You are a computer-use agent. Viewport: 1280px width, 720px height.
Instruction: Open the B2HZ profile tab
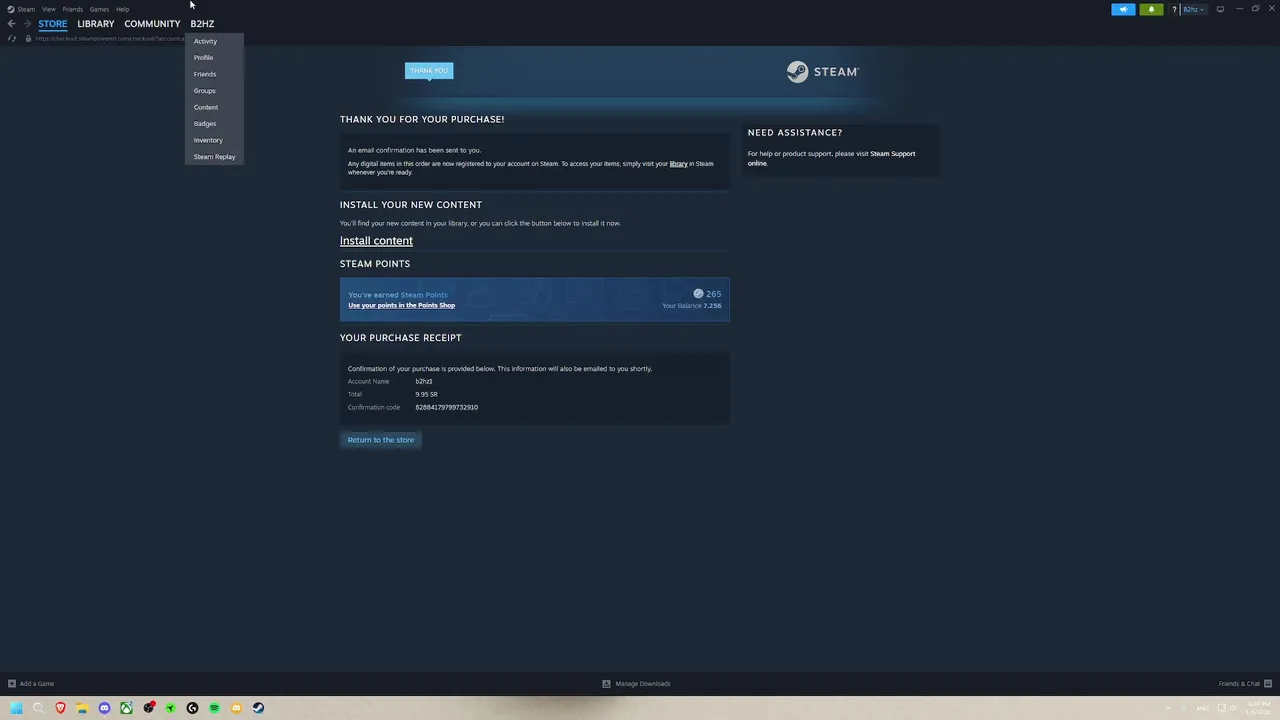tap(202, 23)
